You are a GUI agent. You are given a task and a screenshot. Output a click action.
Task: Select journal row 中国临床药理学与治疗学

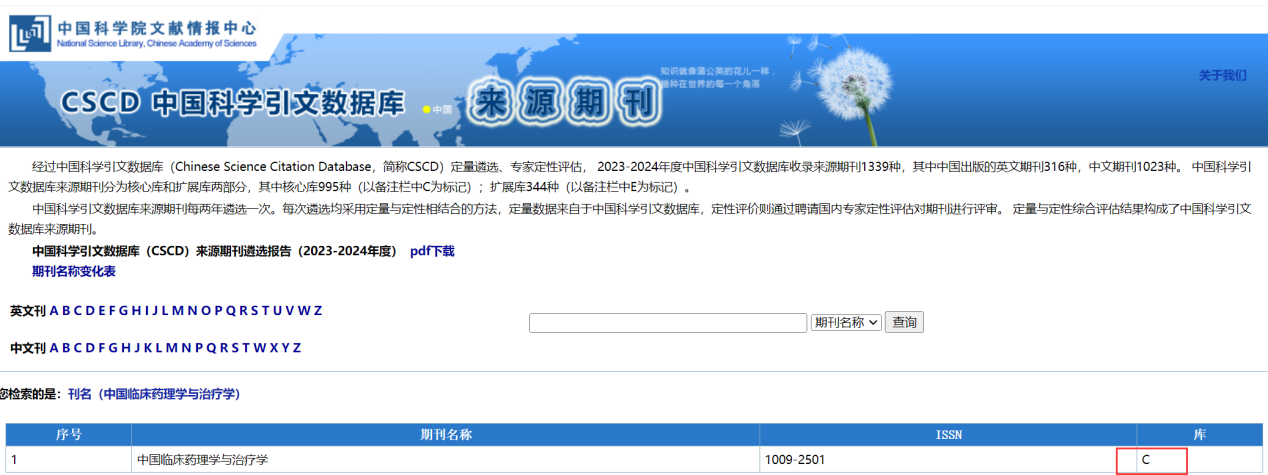tap(203, 460)
